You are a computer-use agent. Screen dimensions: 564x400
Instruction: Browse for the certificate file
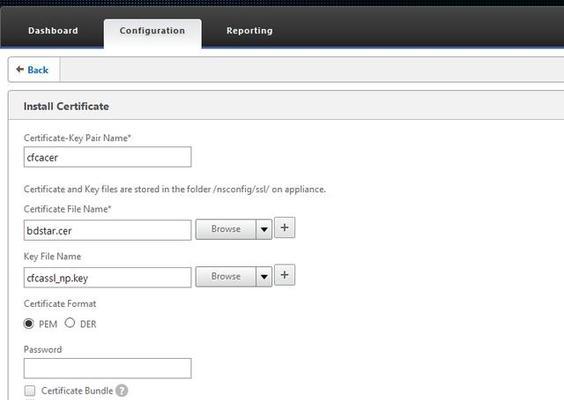pyautogui.click(x=226, y=229)
